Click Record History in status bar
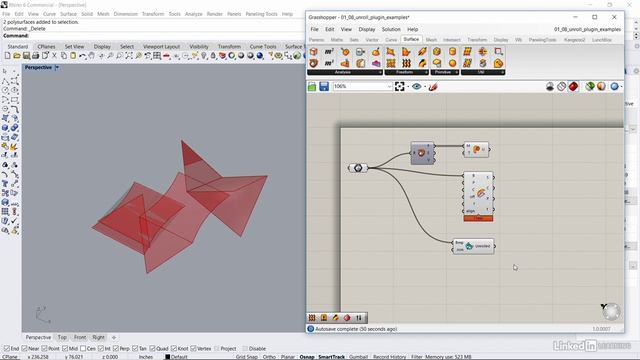This screenshot has height=360, width=640. click(389, 357)
